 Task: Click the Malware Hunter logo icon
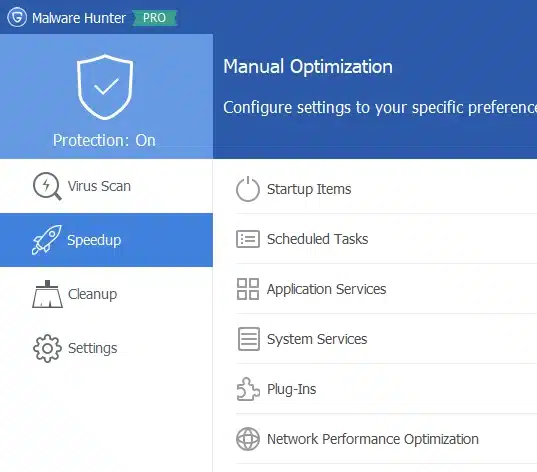17,17
